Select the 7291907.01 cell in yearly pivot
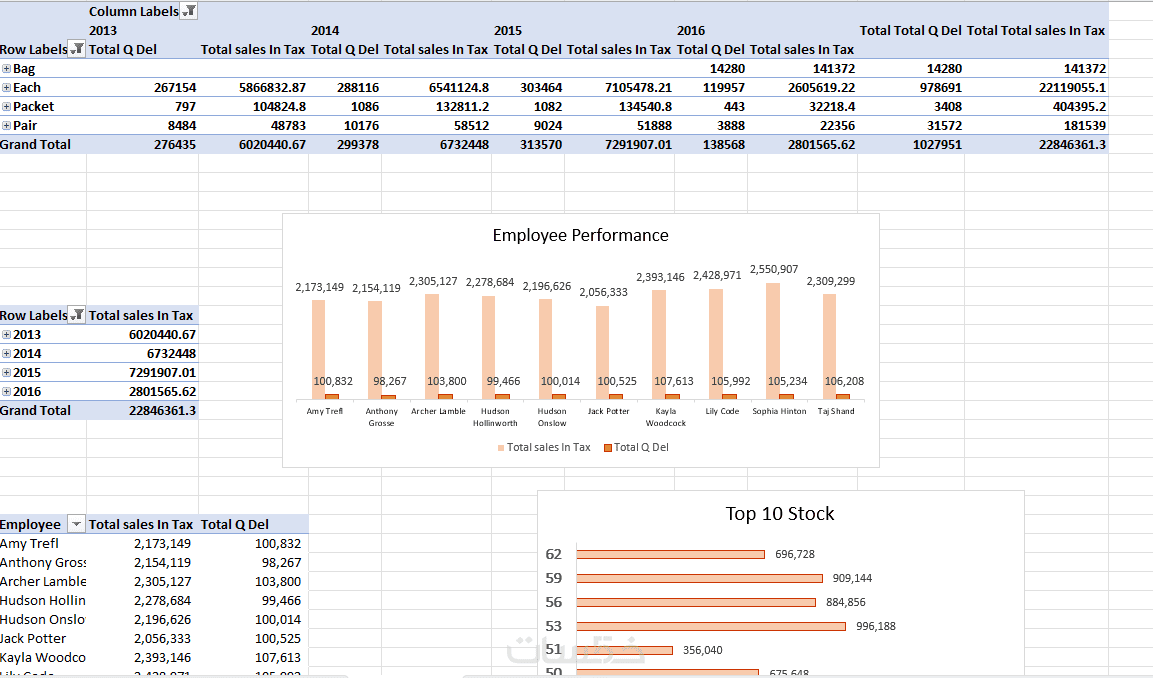1153x678 pixels. pyautogui.click(x=142, y=373)
